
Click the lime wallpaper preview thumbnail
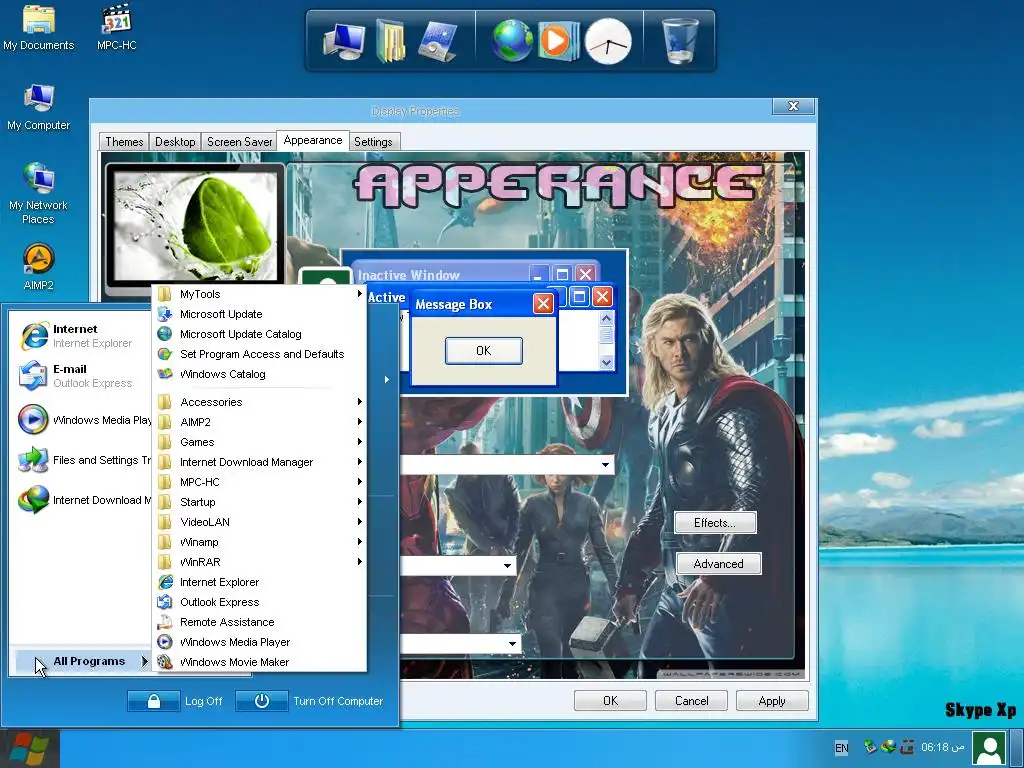coord(195,225)
